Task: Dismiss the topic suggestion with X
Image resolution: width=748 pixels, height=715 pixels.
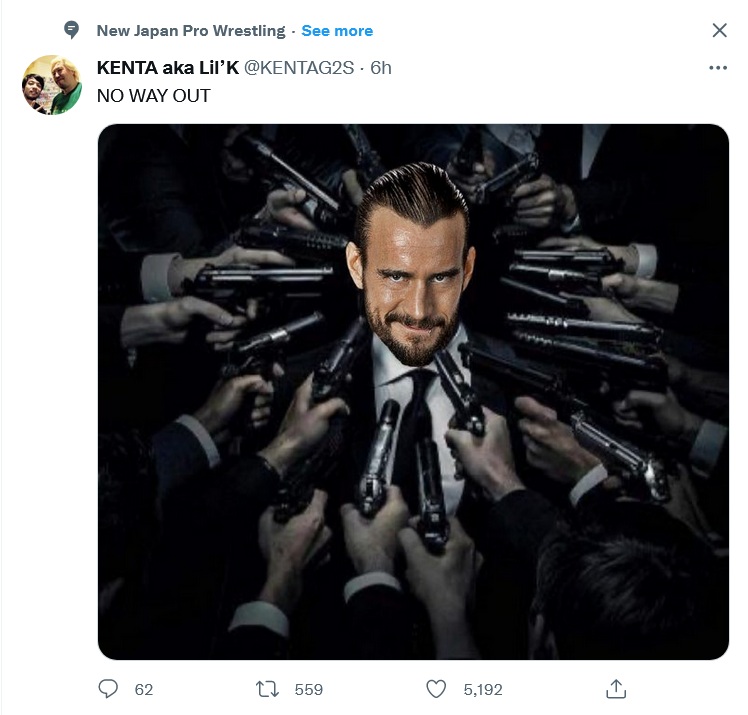Action: pos(719,31)
